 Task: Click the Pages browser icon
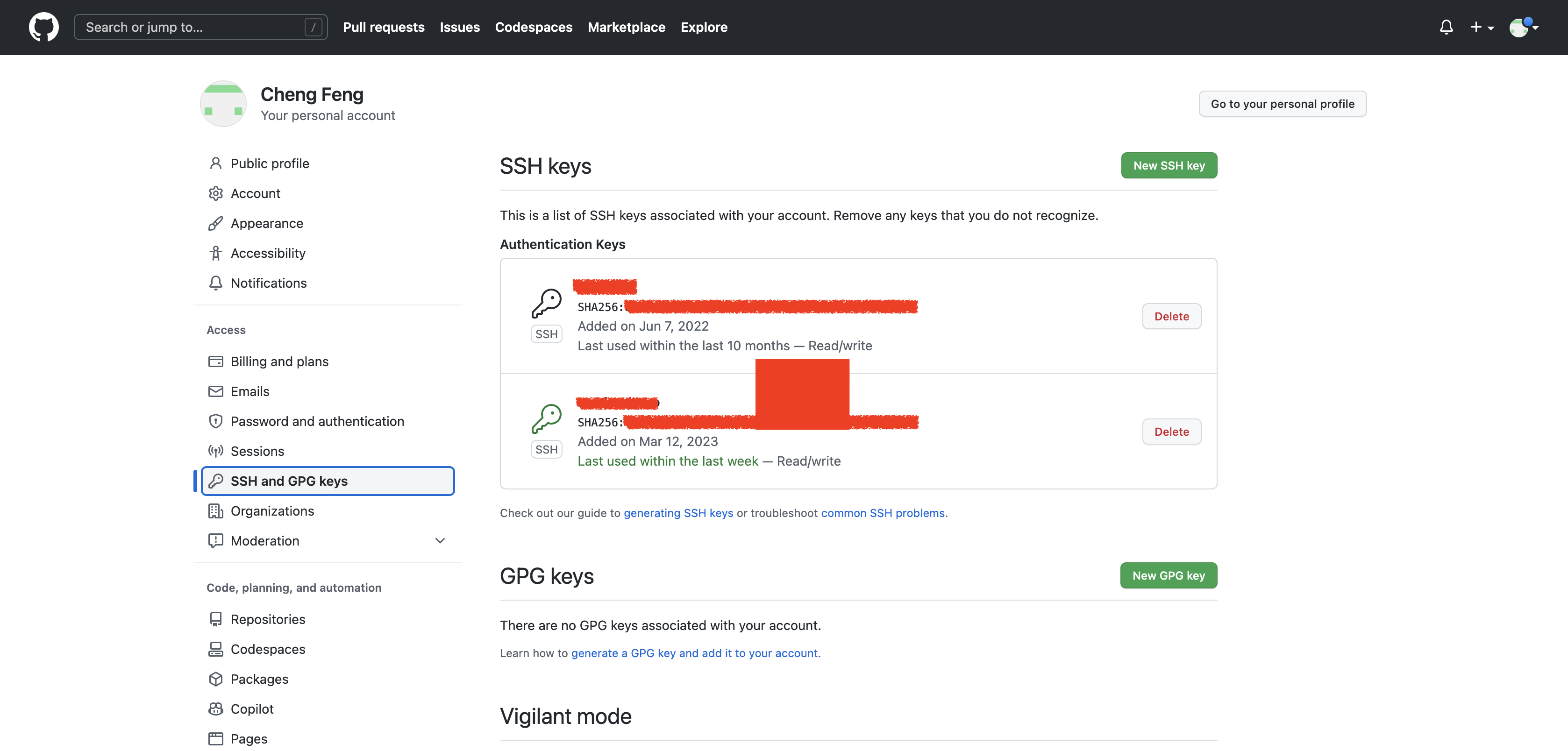pyautogui.click(x=215, y=738)
